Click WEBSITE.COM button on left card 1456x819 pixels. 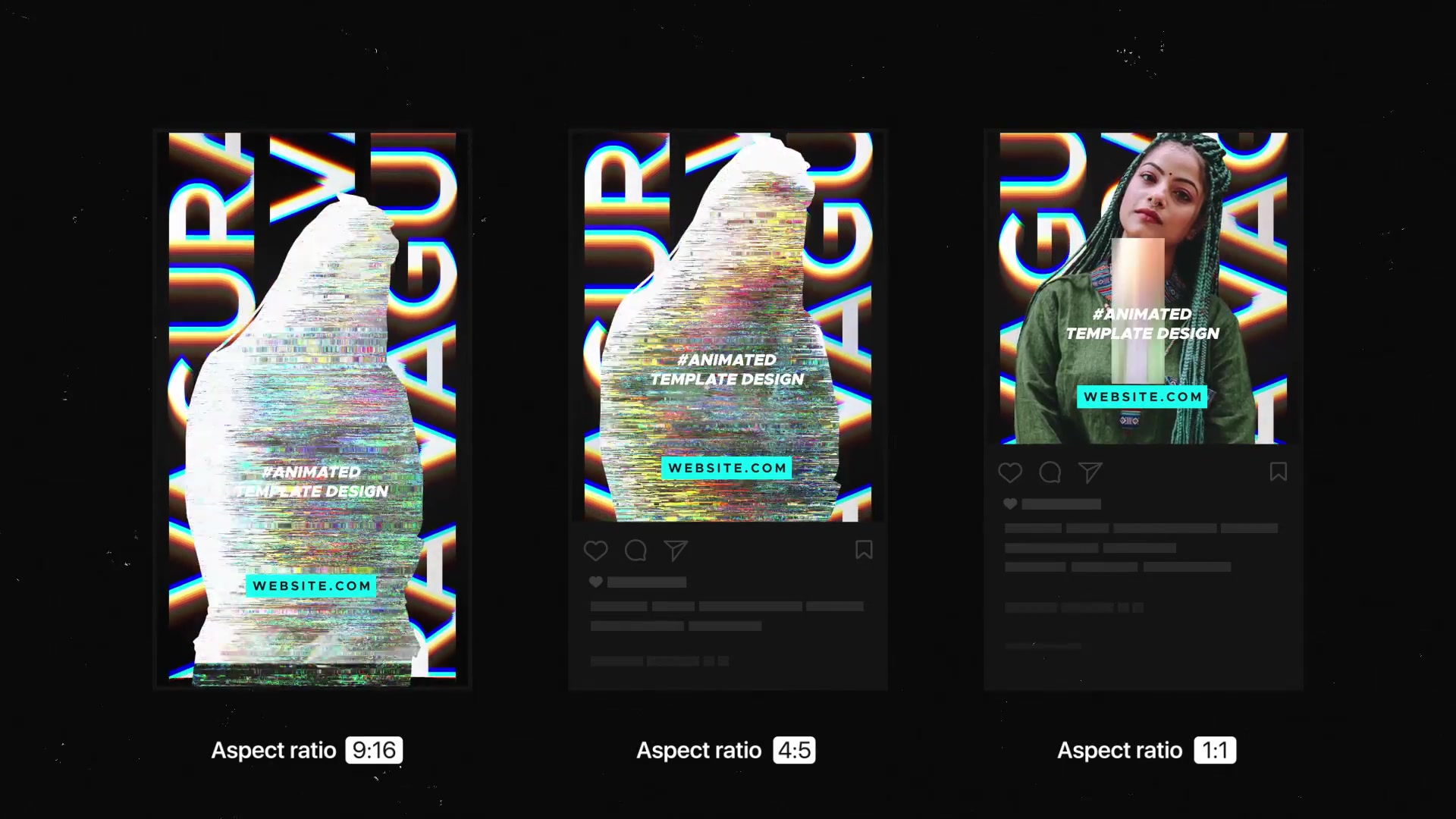312,585
